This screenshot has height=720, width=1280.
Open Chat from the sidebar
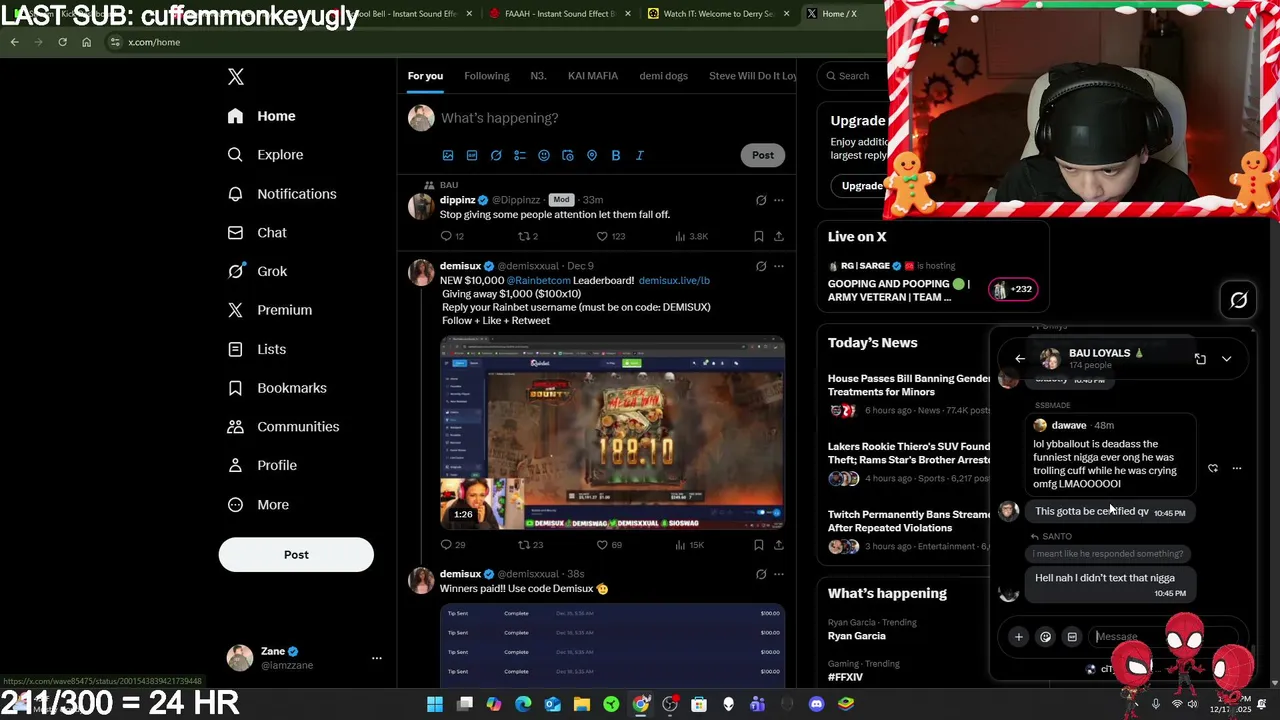click(257, 232)
